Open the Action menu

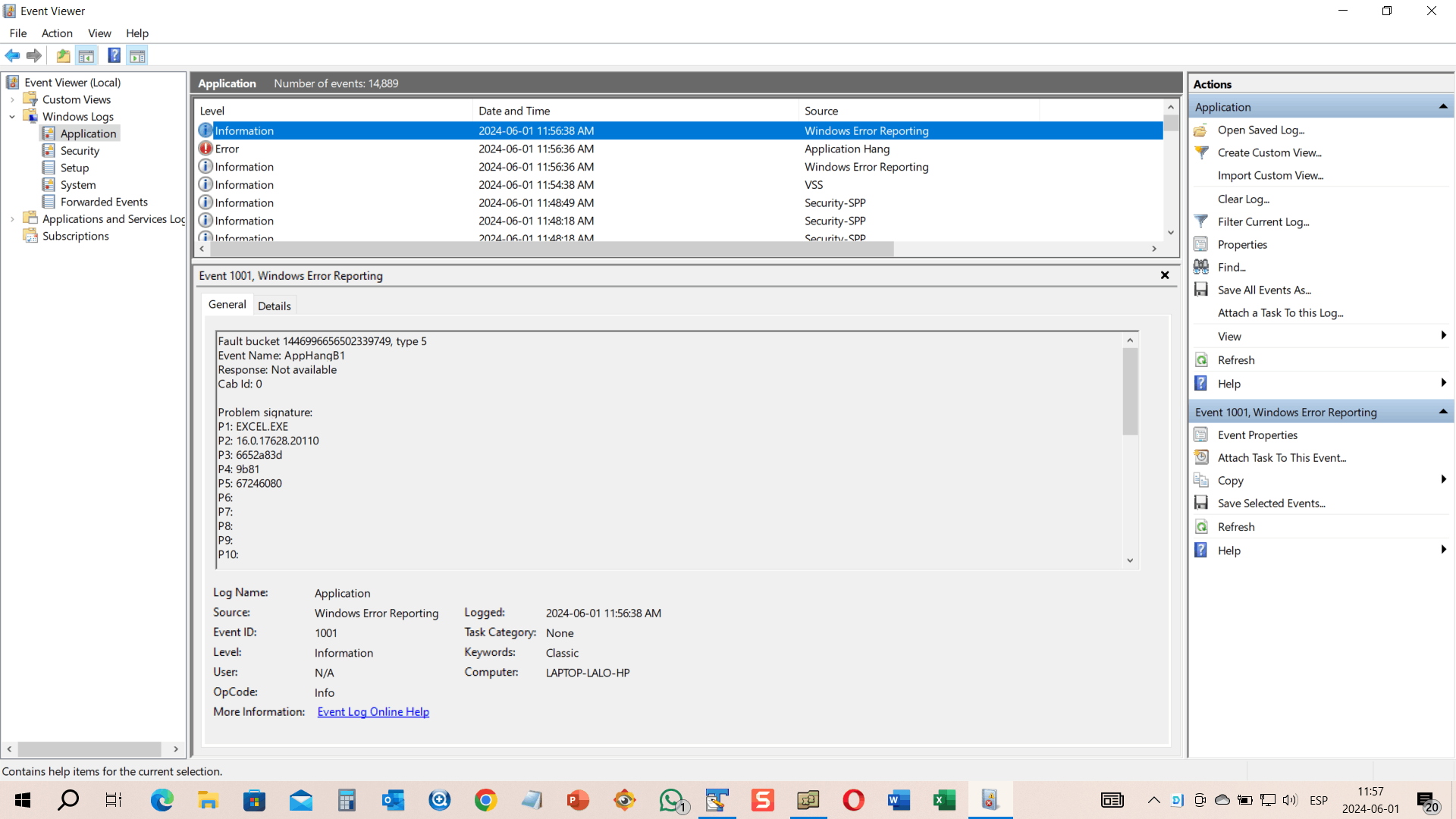tap(57, 33)
